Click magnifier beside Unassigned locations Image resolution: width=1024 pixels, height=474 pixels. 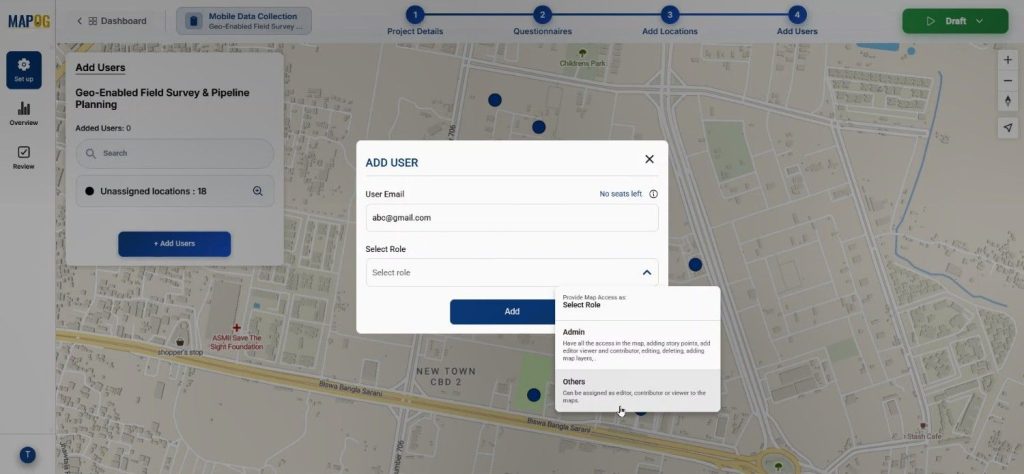(257, 191)
